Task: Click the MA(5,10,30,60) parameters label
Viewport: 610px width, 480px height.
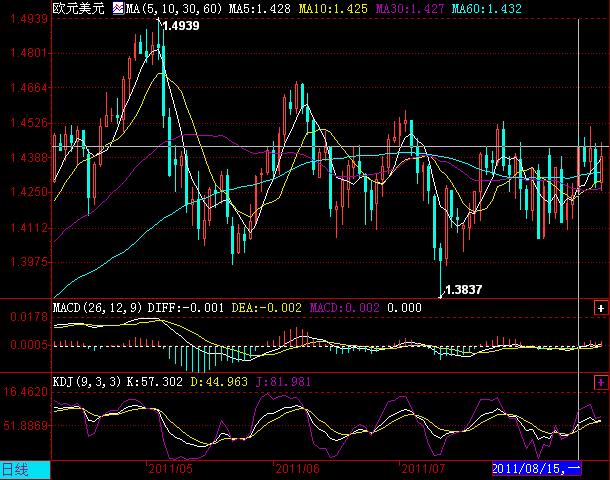Action: click(174, 9)
